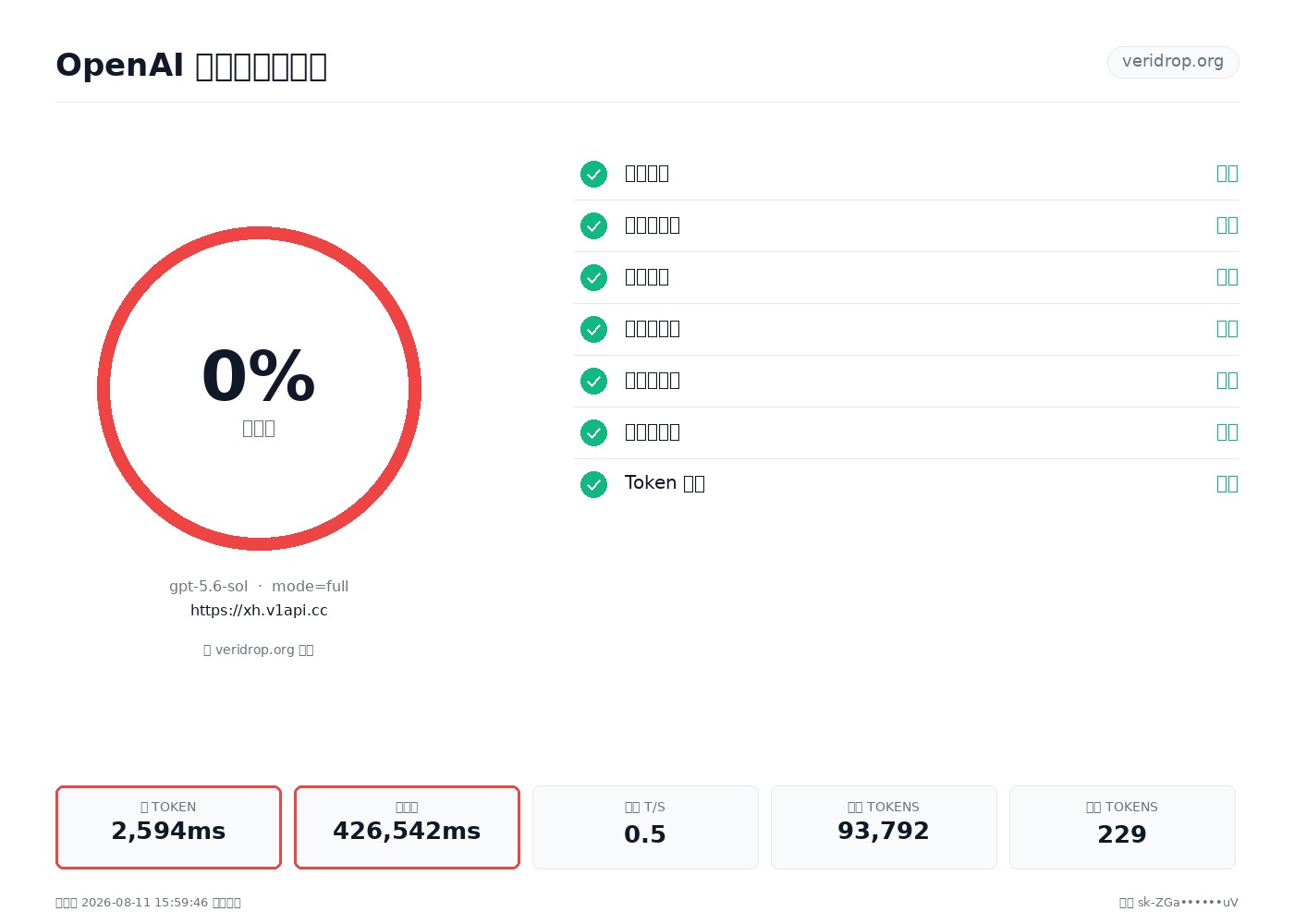This screenshot has width=1294, height=924.
Task: Click the topmost green check icon in list
Action: point(593,174)
